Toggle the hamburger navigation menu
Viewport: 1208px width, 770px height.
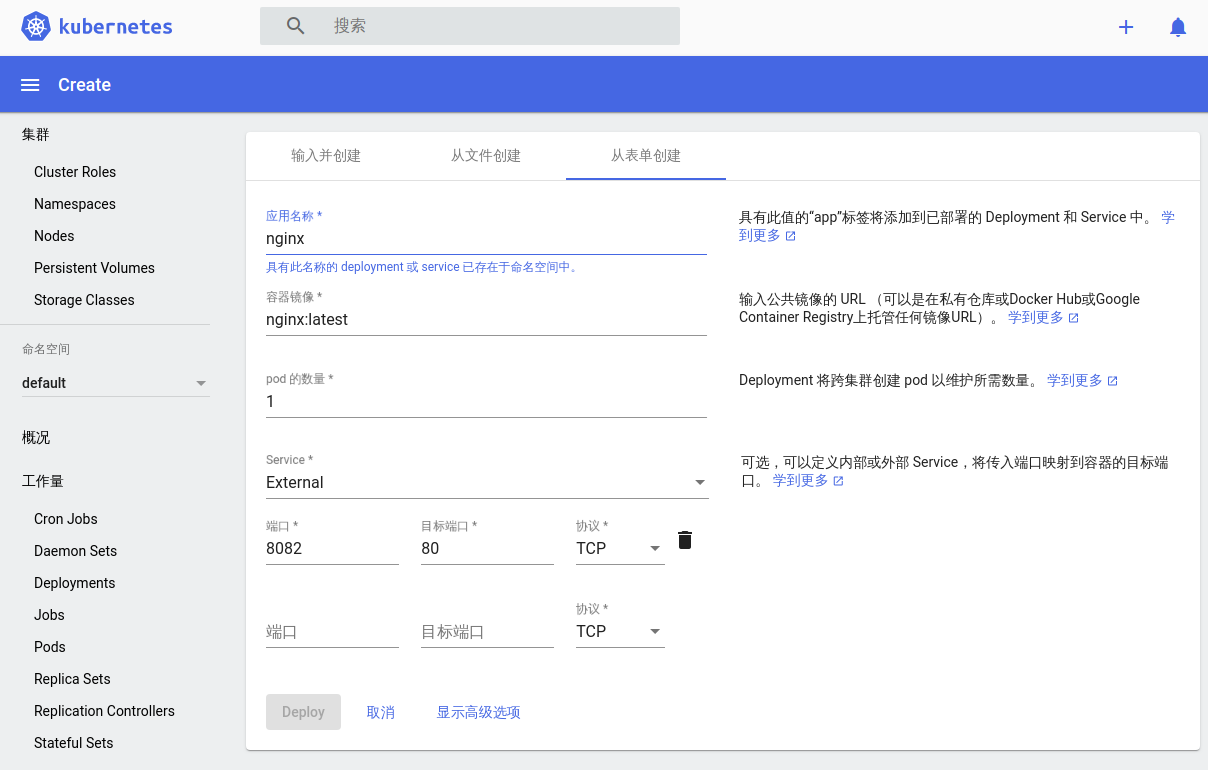30,85
